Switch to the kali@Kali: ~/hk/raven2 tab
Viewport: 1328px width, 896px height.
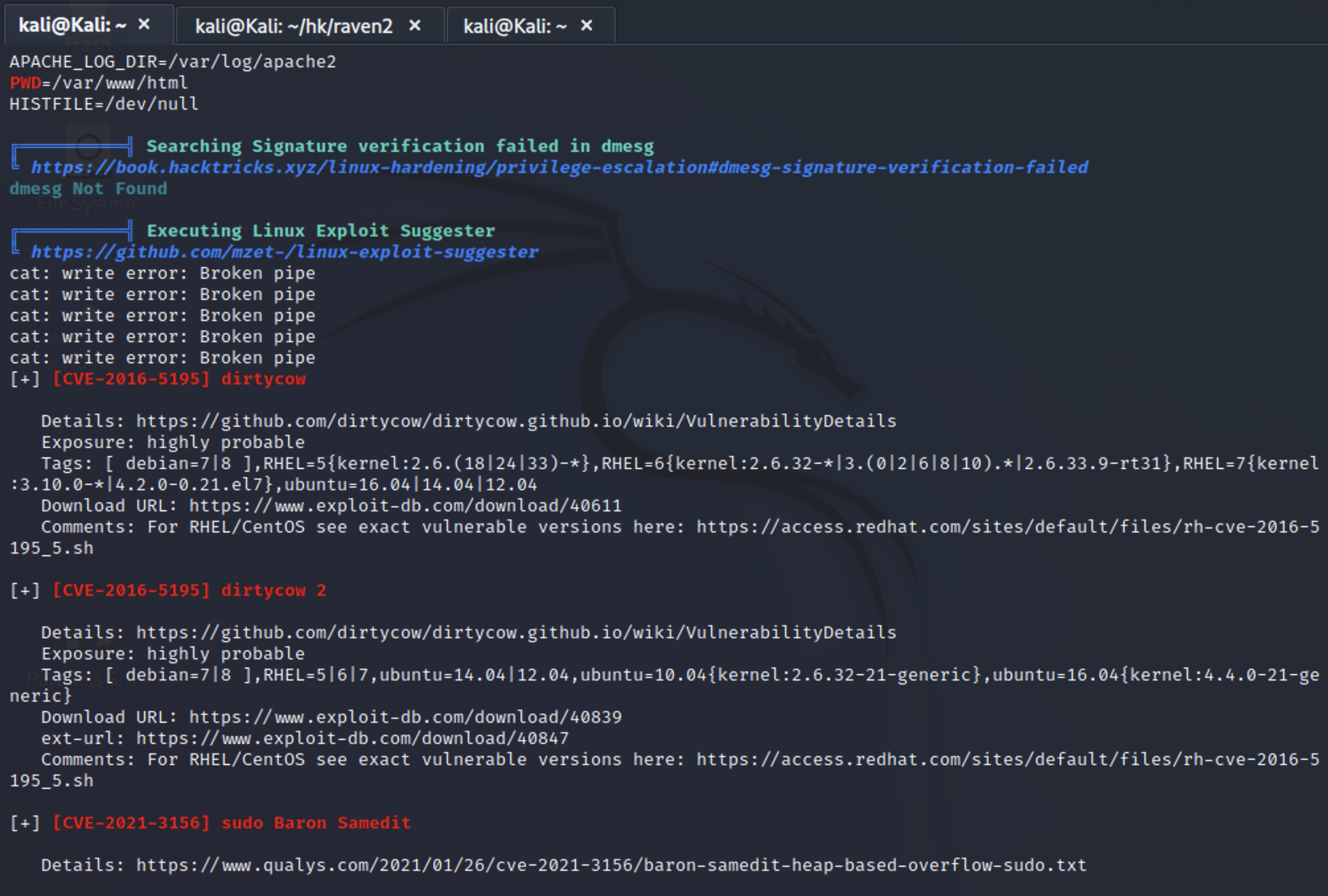pos(293,26)
